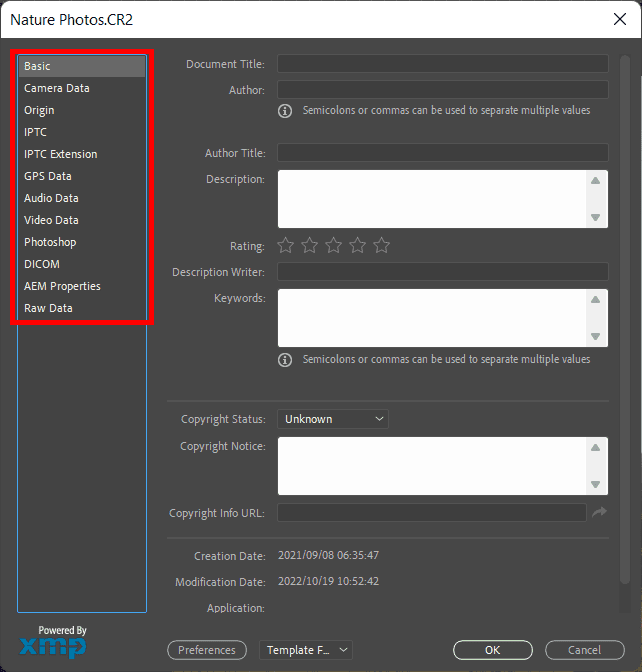Image resolution: width=642 pixels, height=672 pixels.
Task: Click the dialog's vertical scrollbar
Action: 625,300
